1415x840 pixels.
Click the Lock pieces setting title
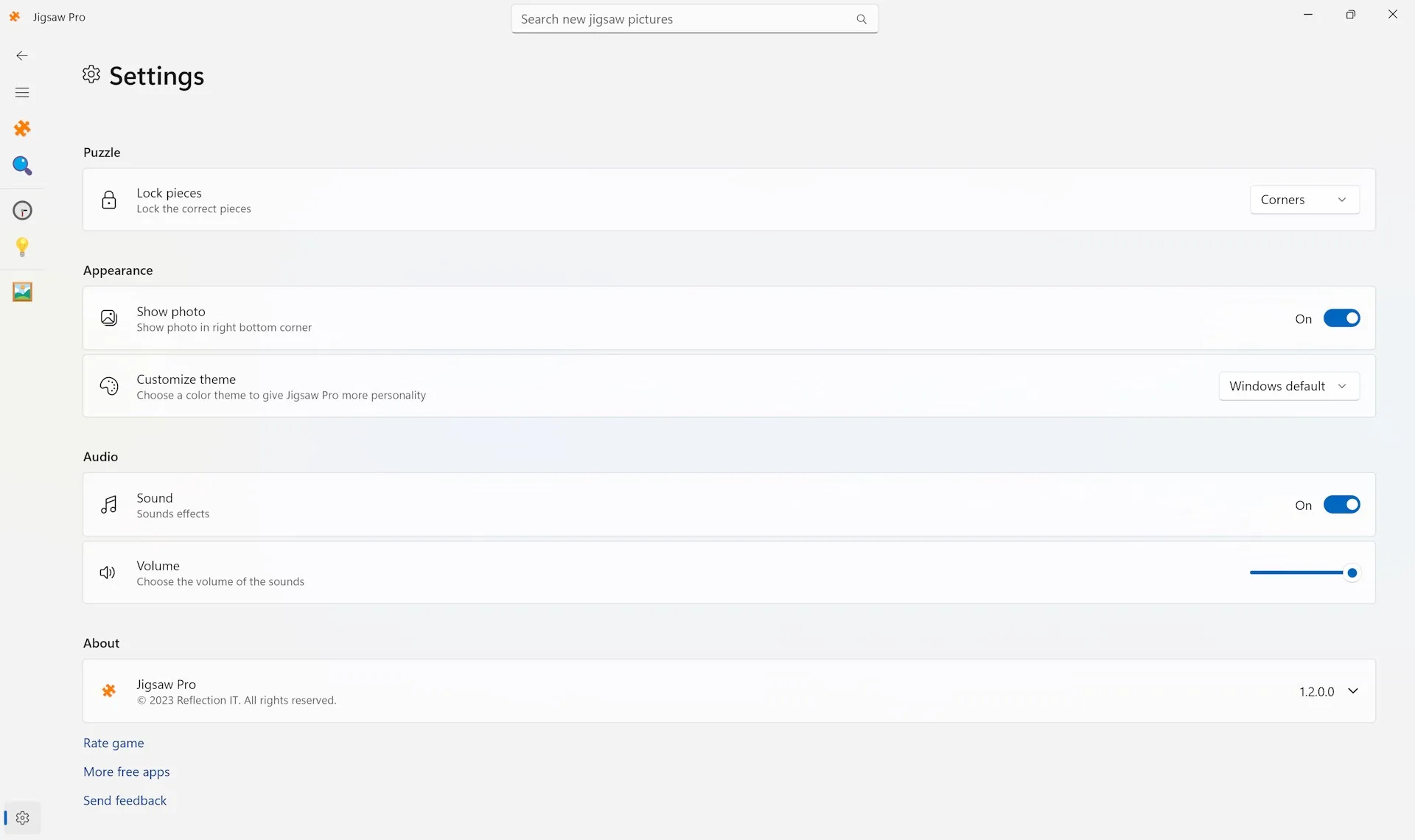point(169,193)
